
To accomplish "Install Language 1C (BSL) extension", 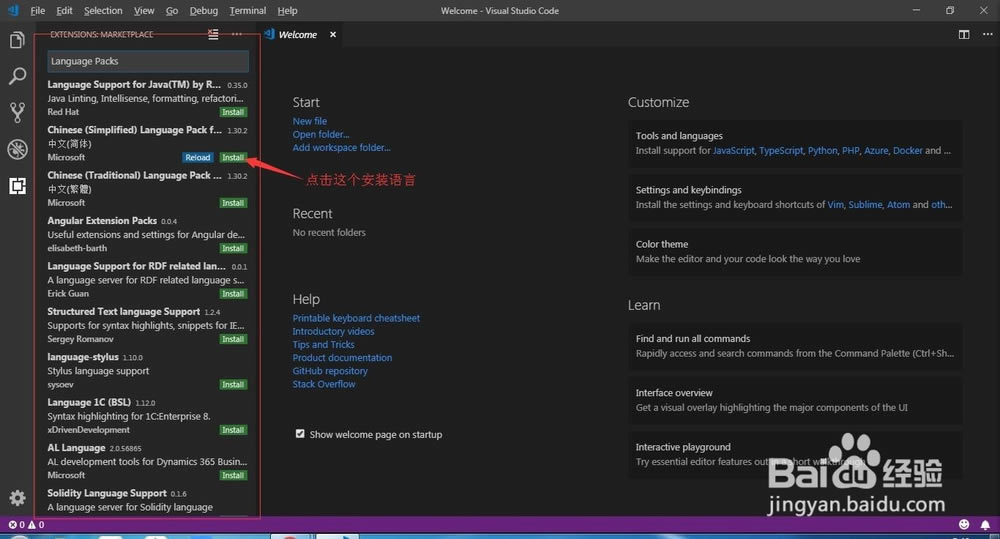I will pos(233,430).
